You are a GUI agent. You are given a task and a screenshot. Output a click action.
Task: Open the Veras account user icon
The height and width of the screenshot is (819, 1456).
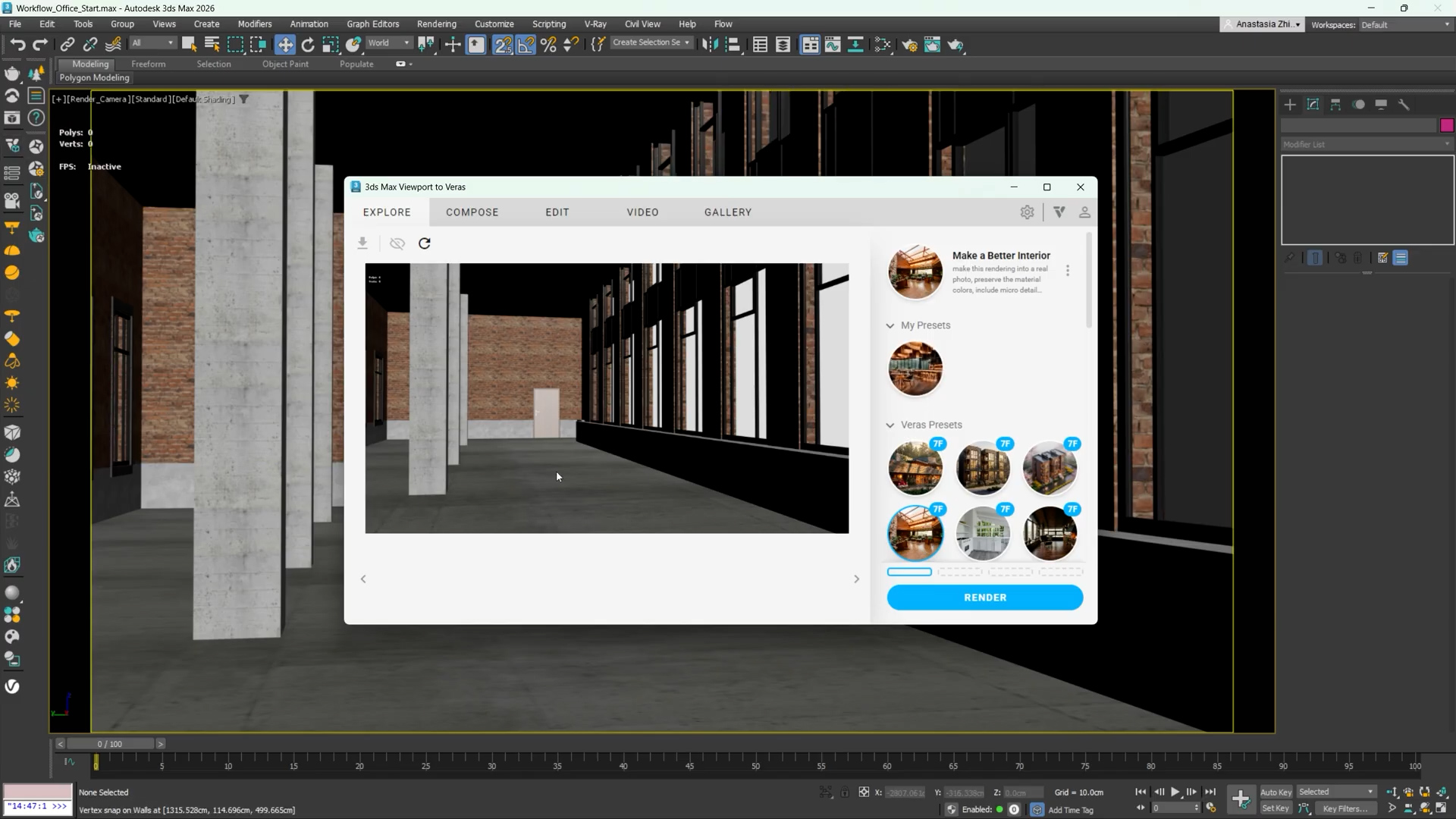1084,212
